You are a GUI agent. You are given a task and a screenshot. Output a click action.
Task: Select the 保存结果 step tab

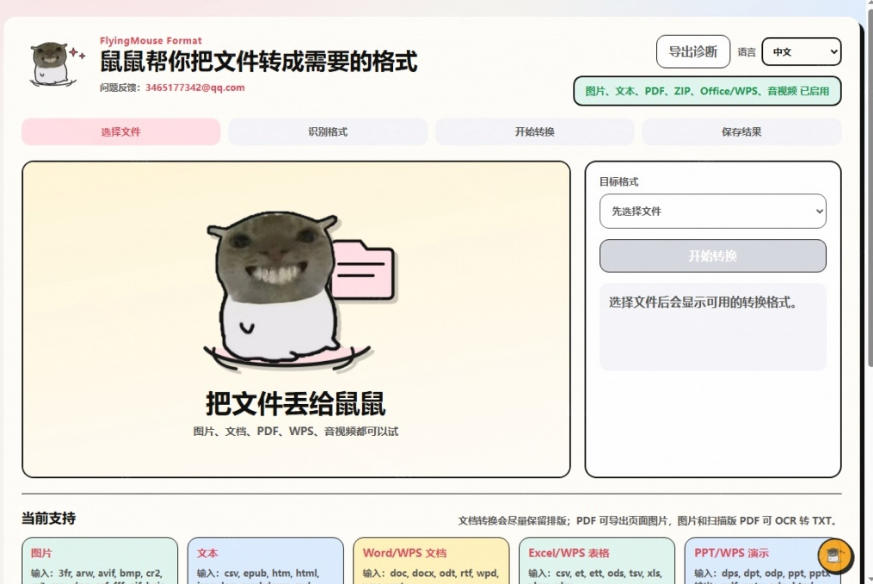[742, 132]
